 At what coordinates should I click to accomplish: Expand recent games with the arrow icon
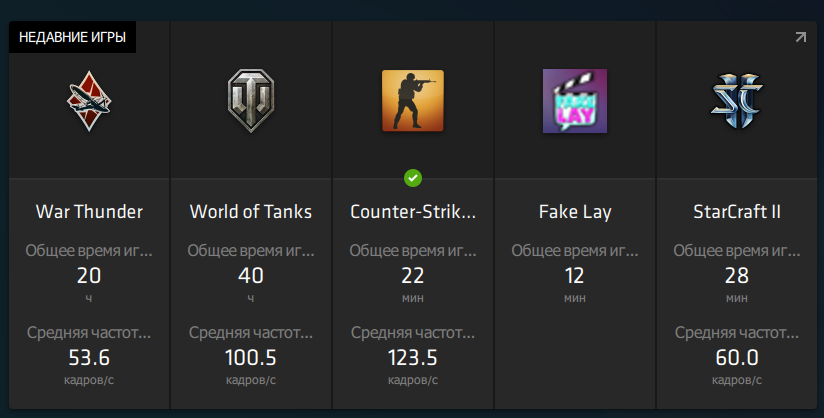pyautogui.click(x=800, y=37)
